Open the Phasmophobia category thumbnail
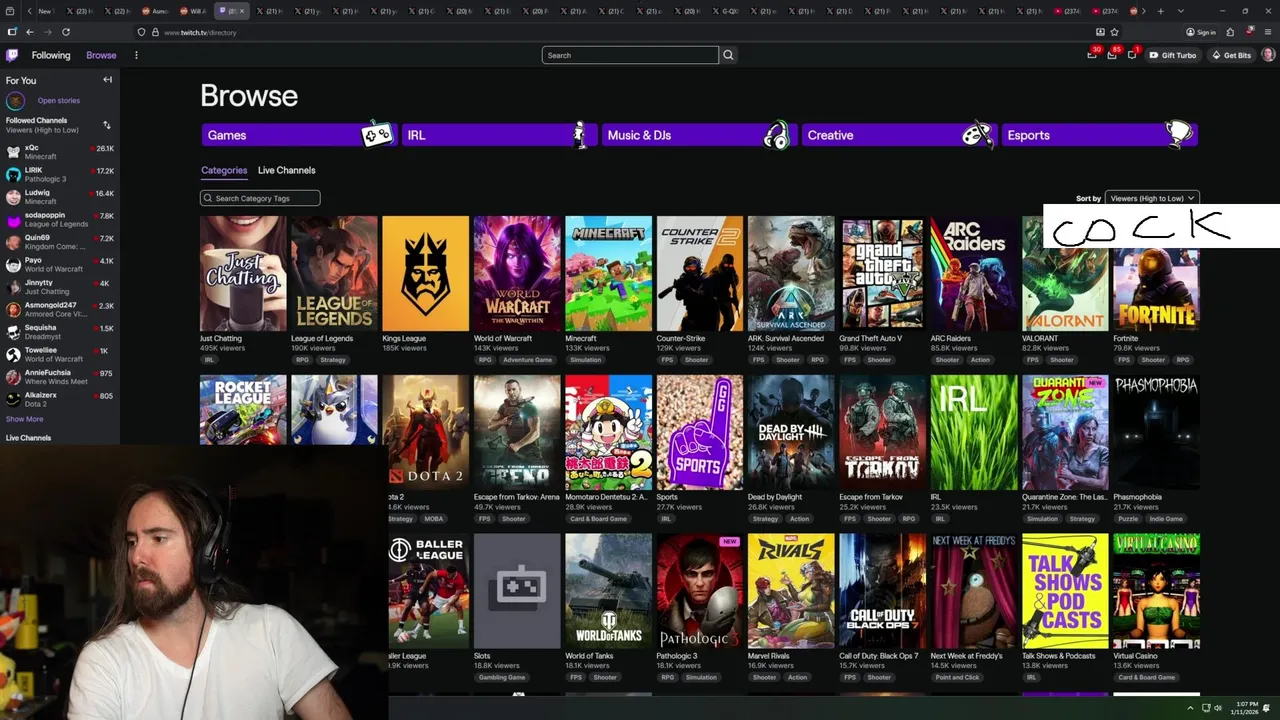The width and height of the screenshot is (1280, 720). 1156,432
